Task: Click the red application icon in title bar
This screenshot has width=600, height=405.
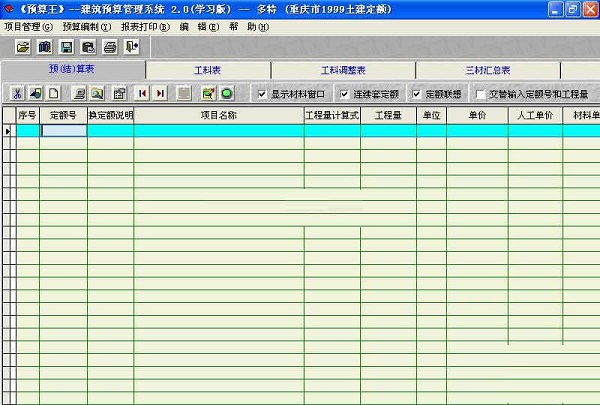Action: [9, 8]
